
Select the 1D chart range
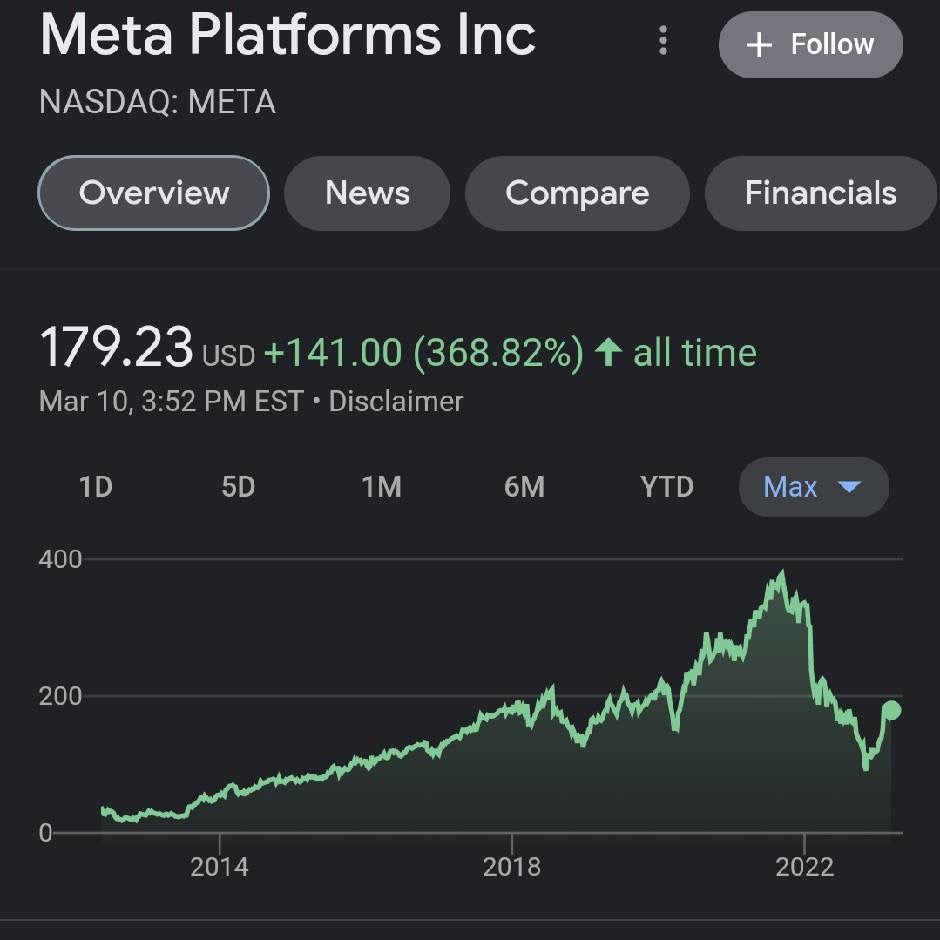point(95,487)
